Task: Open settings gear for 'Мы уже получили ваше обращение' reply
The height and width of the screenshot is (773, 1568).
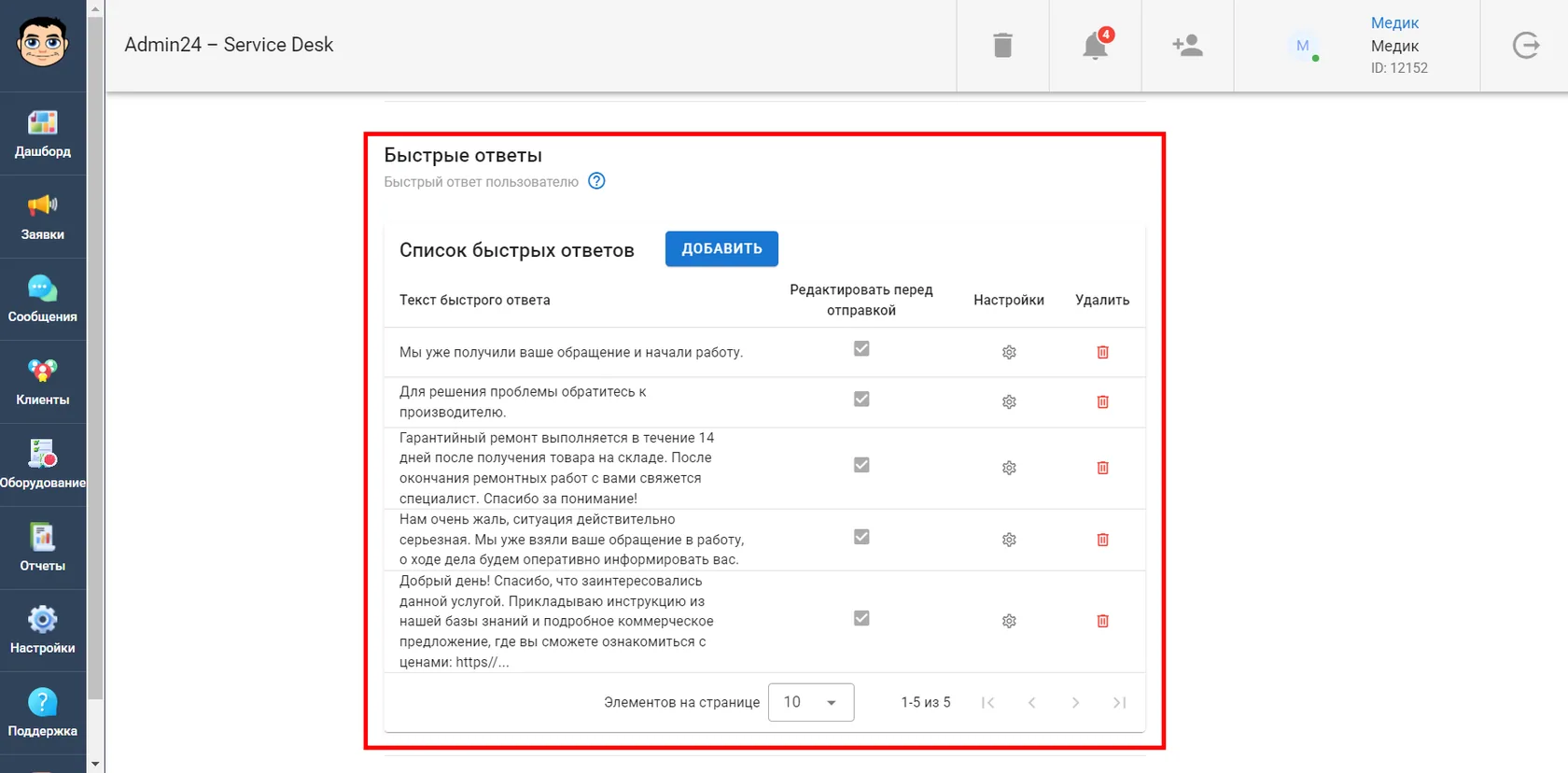Action: coord(1009,352)
